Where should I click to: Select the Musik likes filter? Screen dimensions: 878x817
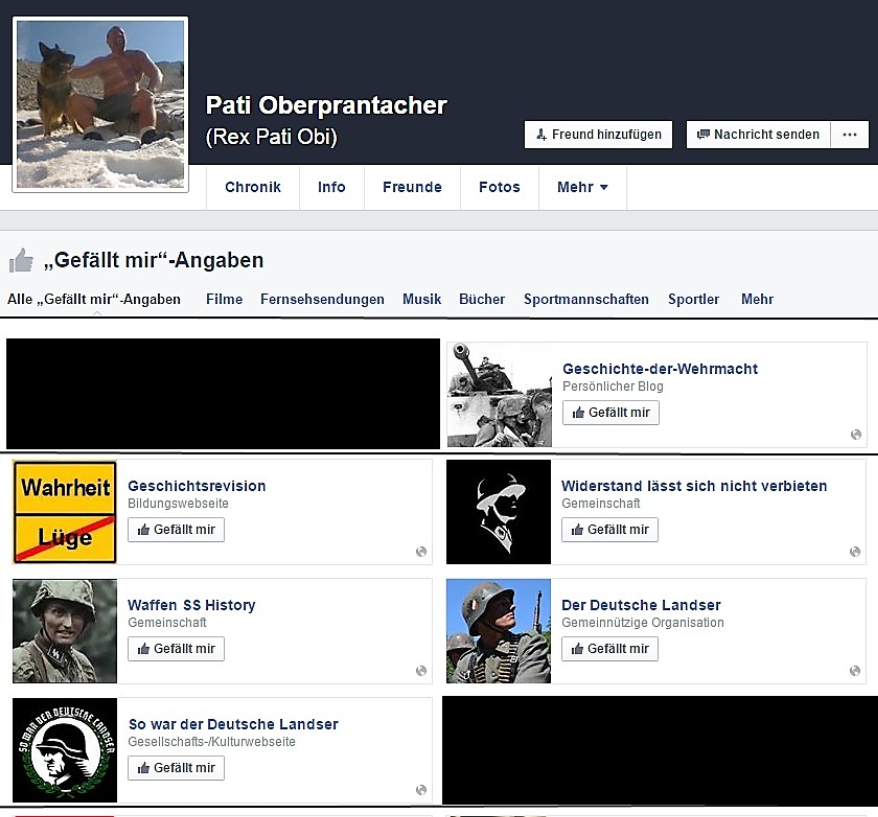click(x=422, y=300)
